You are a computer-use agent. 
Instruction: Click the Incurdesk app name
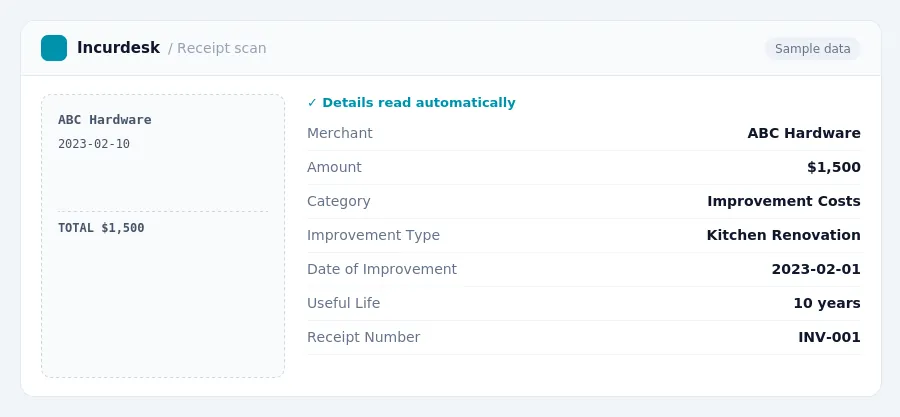[x=118, y=48]
